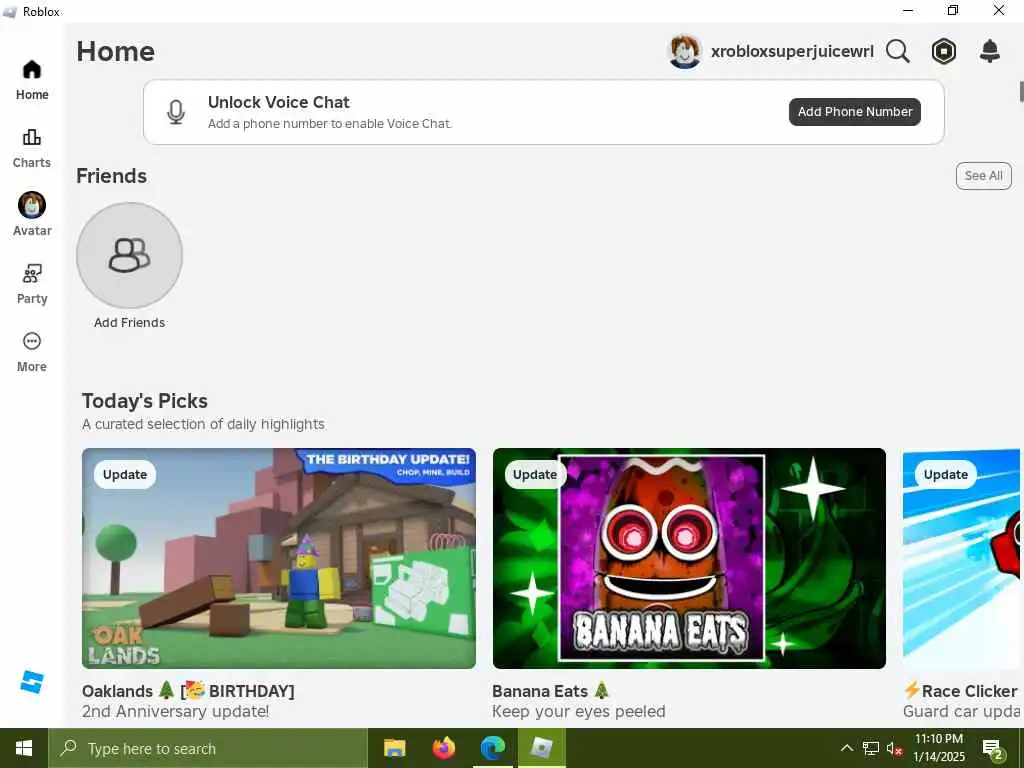Open search with the magnifier icon
Viewport: 1024px width, 768px height.
897,51
